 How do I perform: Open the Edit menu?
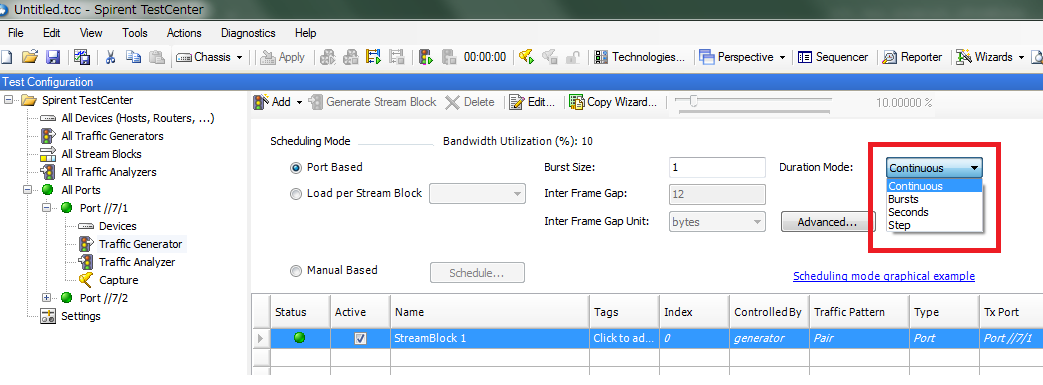coord(51,33)
